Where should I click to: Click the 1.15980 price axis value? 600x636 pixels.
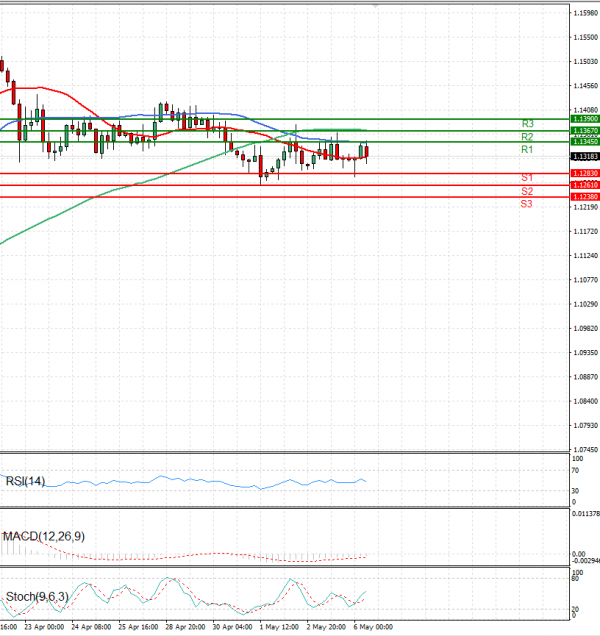point(586,13)
